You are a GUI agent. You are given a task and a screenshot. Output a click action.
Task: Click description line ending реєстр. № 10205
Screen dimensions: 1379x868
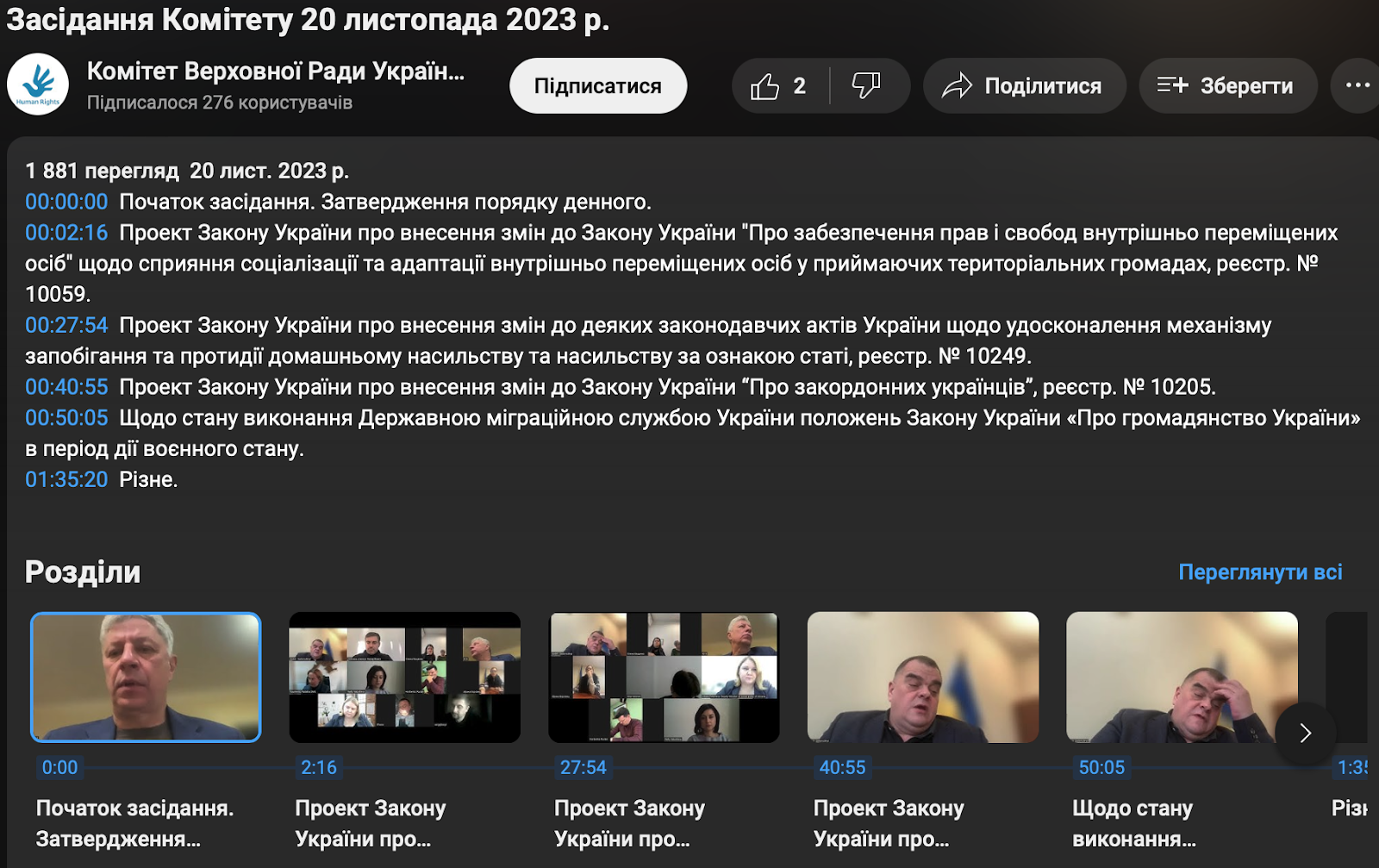667,387
